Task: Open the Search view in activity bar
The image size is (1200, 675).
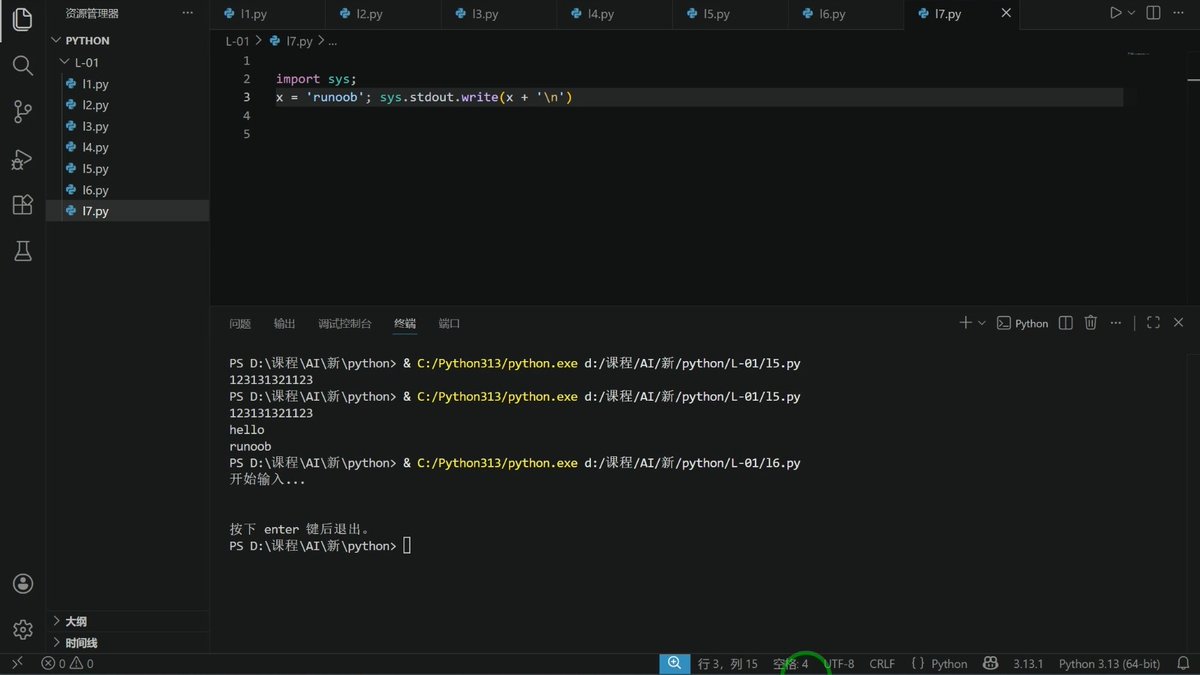Action: pyautogui.click(x=22, y=66)
